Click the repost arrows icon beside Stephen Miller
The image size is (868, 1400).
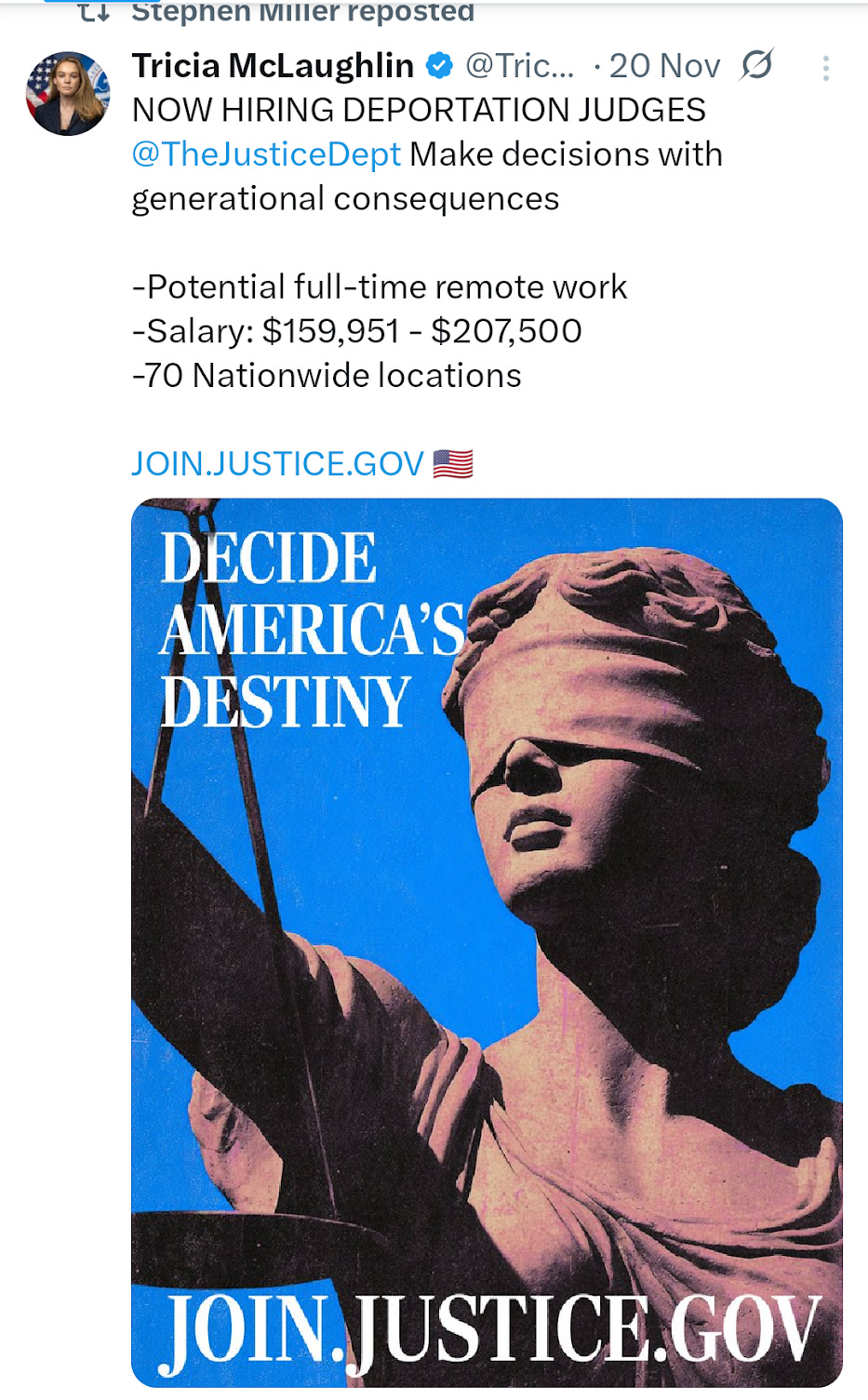coord(93,12)
